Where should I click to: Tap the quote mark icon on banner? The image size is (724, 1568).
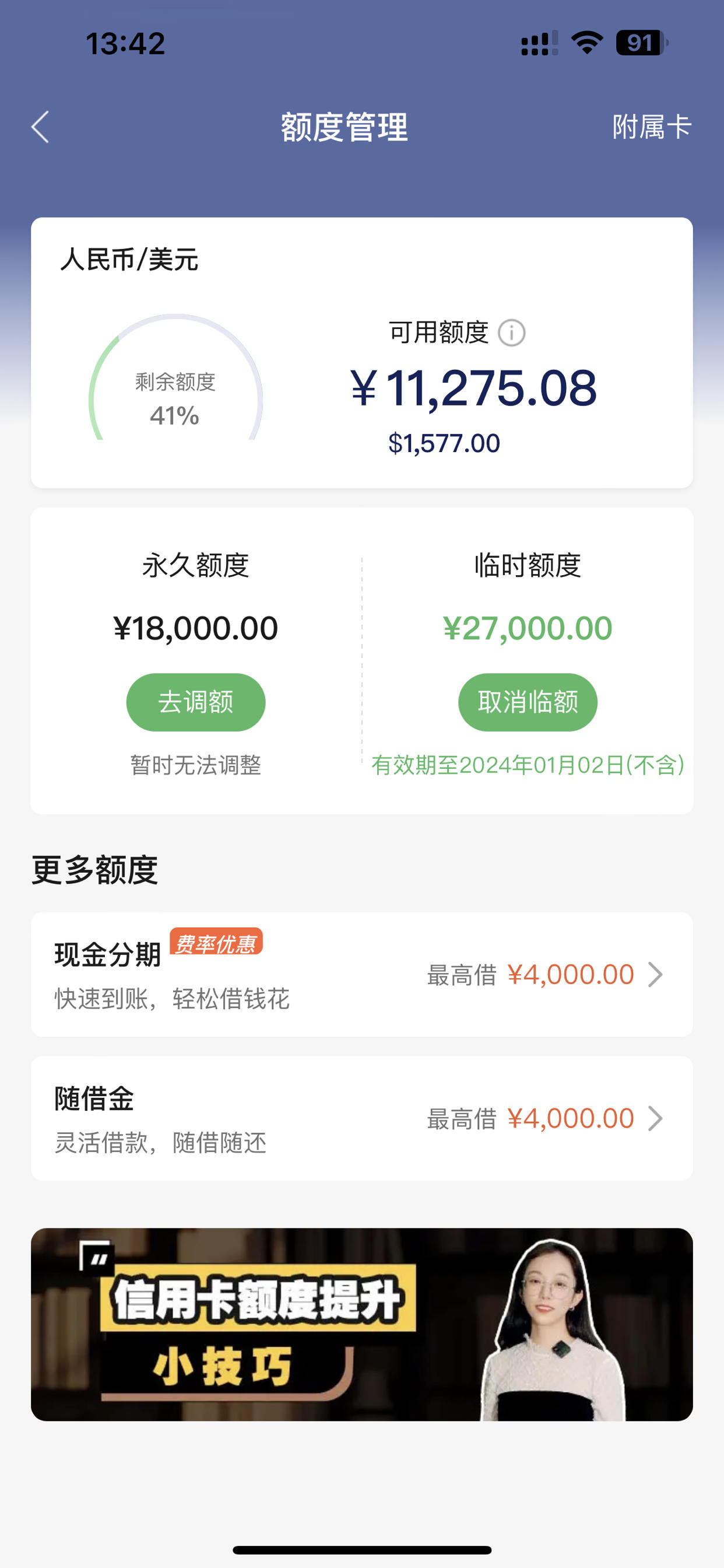[x=96, y=1255]
